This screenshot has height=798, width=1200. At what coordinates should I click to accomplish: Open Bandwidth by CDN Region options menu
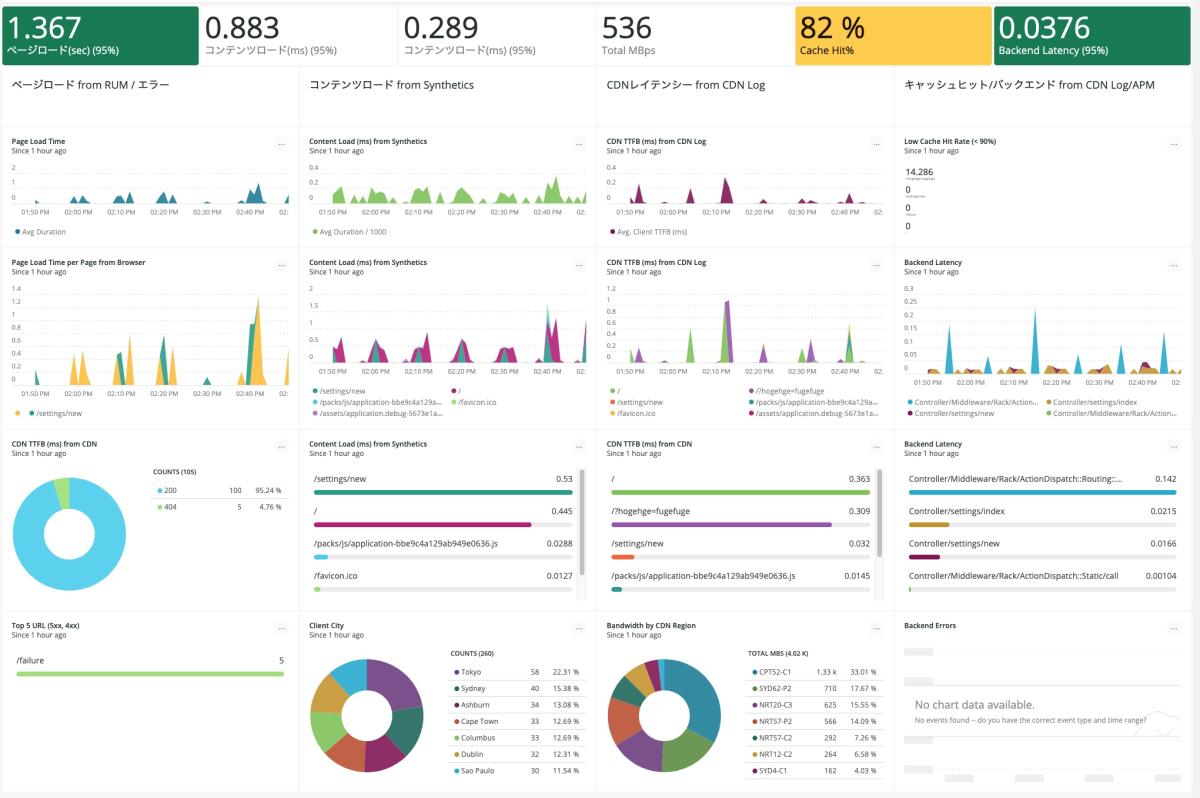(876, 629)
